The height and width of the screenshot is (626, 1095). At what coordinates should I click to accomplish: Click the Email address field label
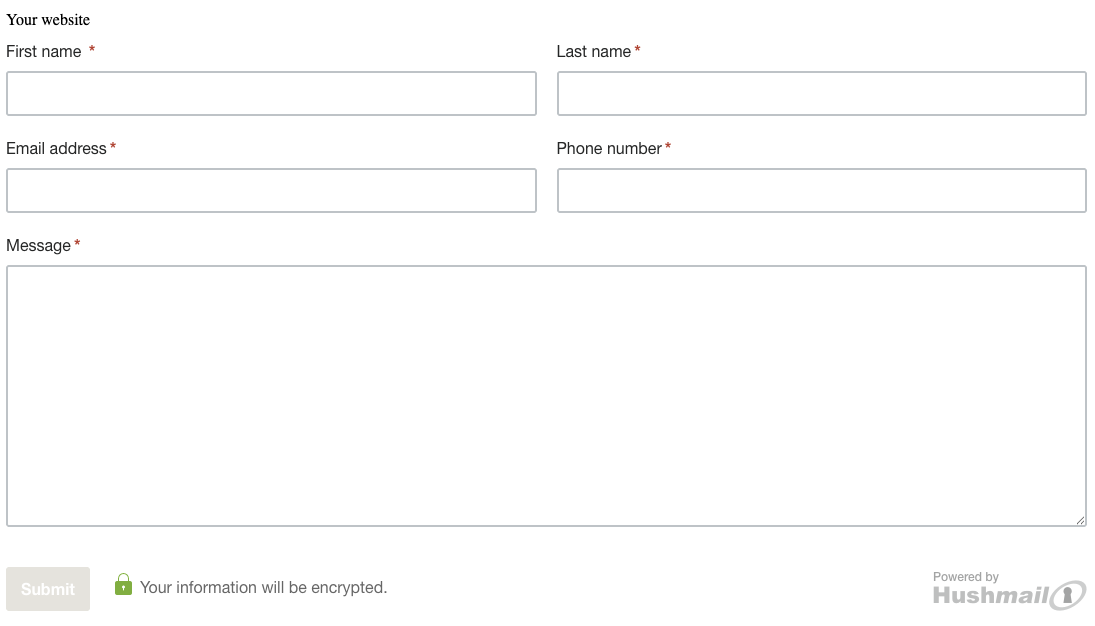click(57, 149)
